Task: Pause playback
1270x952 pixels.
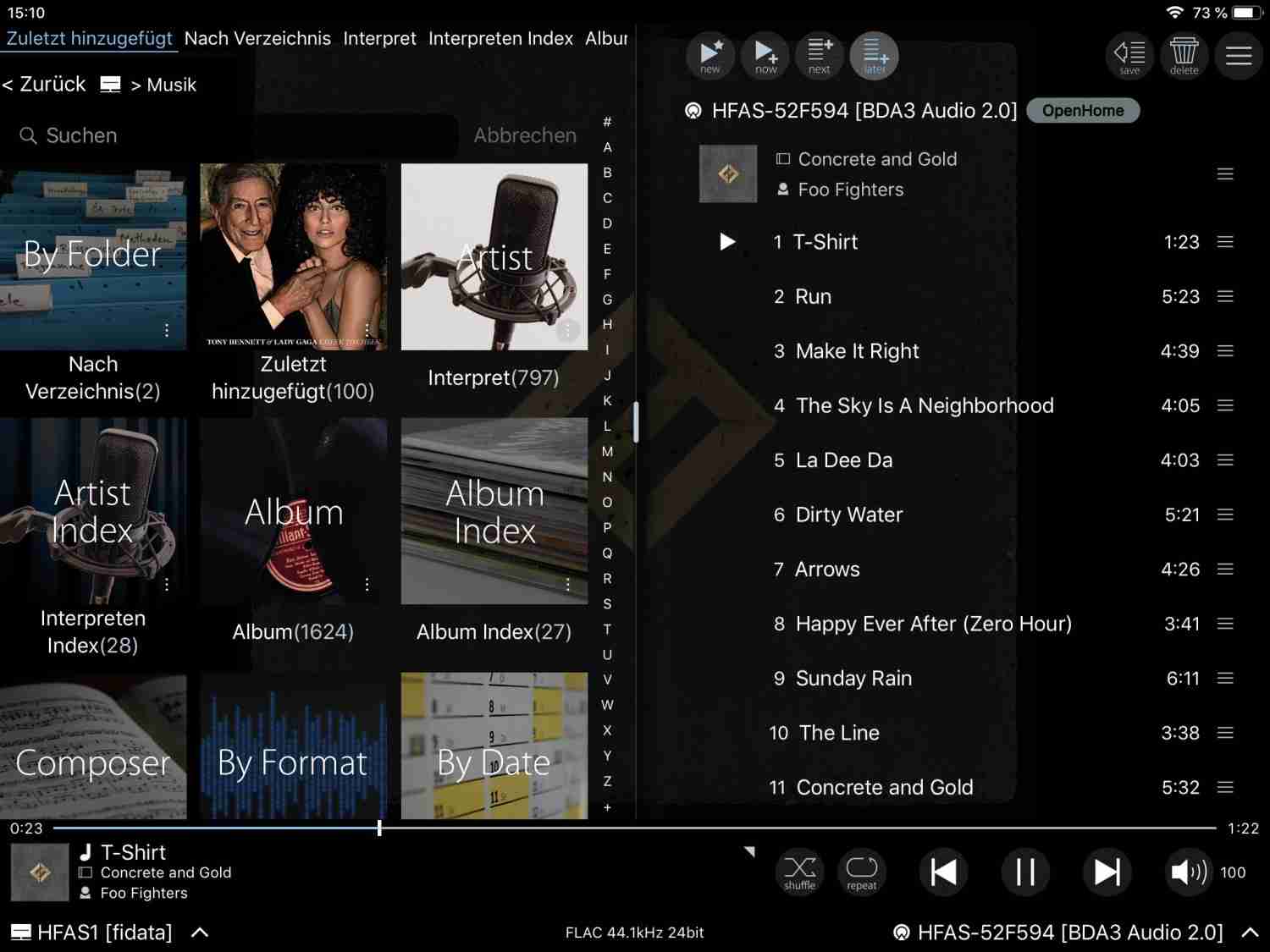Action: click(1025, 872)
